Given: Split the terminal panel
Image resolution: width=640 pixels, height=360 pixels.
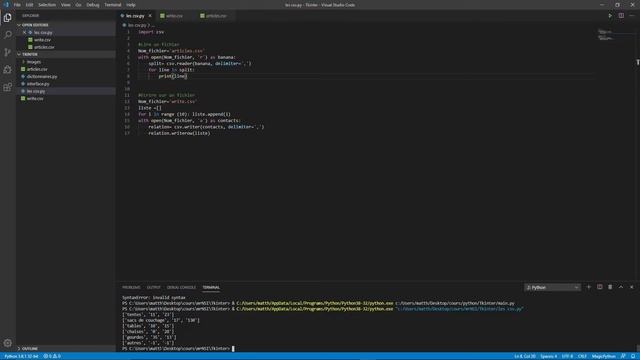Looking at the screenshot, I should click(x=600, y=287).
